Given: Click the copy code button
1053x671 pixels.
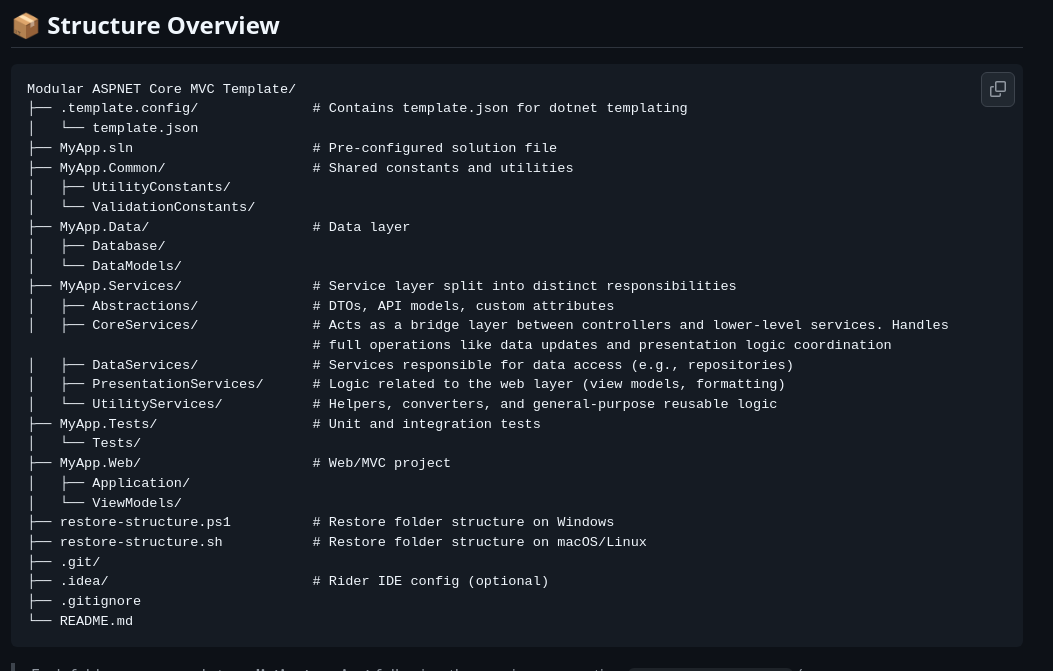Looking at the screenshot, I should 997,89.
